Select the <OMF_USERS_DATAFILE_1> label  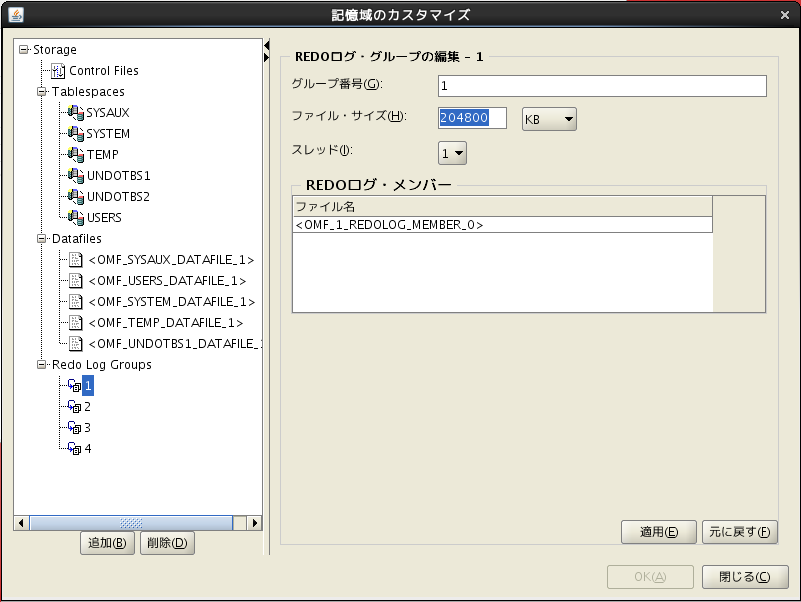click(x=167, y=281)
